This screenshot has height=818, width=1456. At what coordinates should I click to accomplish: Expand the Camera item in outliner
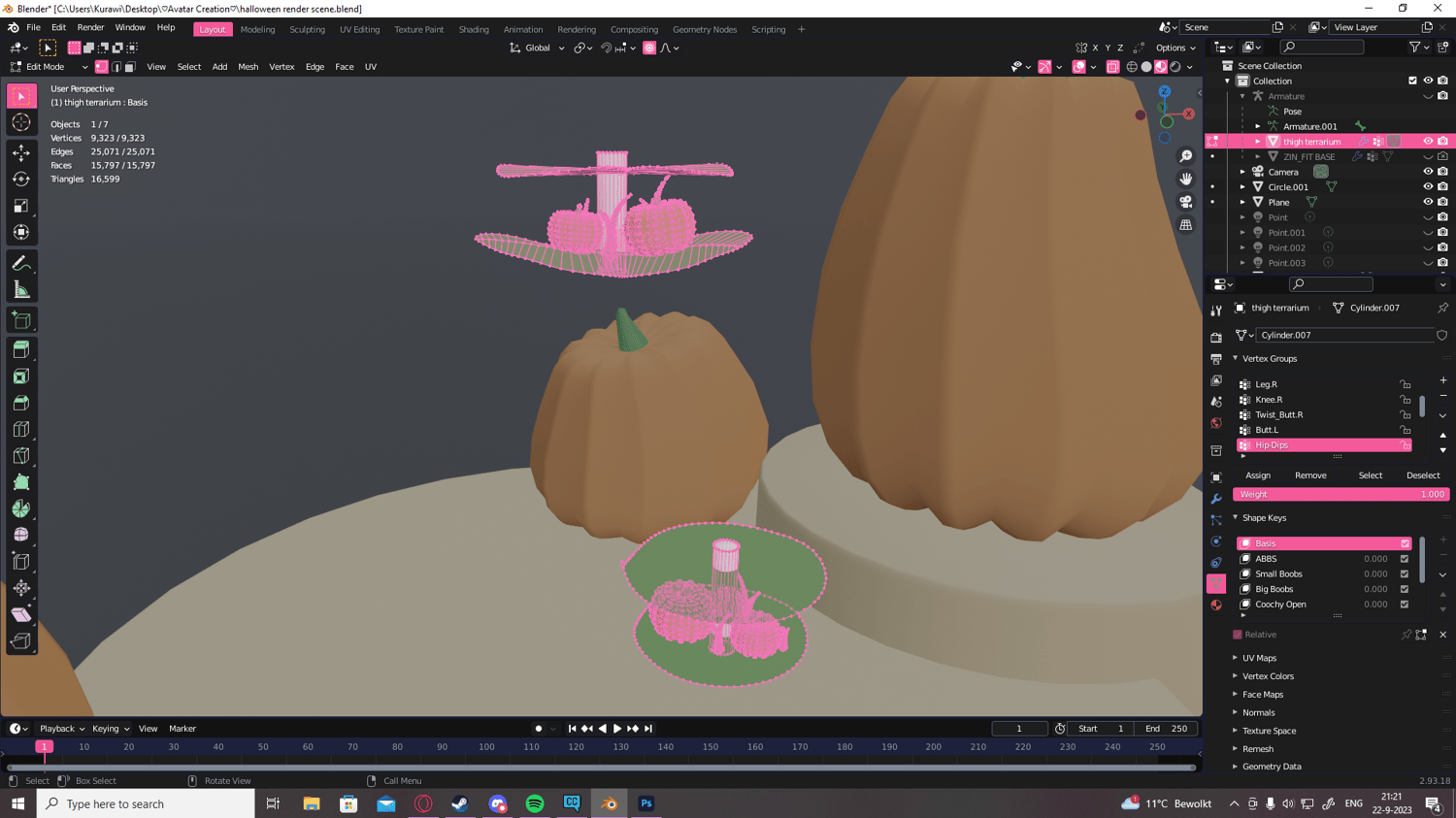tap(1242, 172)
